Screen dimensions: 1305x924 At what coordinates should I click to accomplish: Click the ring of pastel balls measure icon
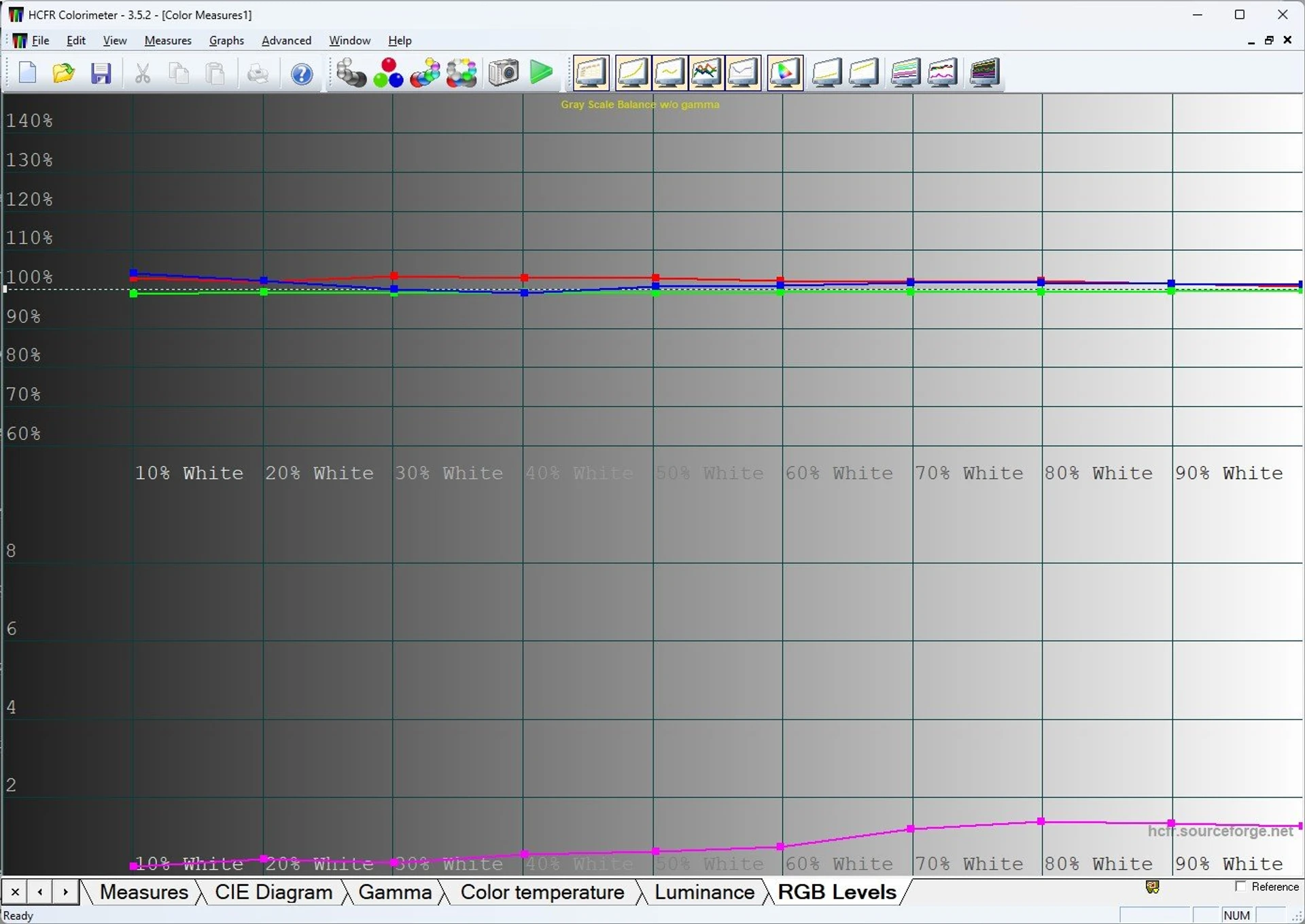pyautogui.click(x=462, y=73)
